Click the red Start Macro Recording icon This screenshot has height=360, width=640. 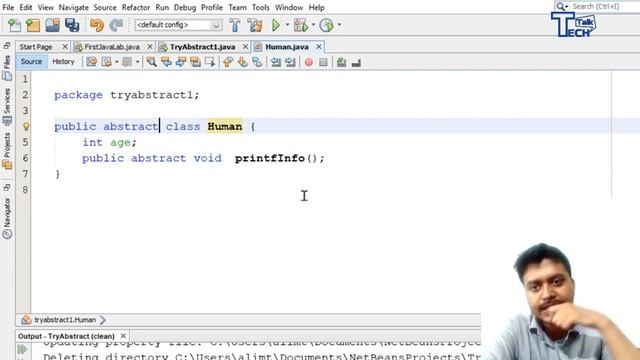309,62
